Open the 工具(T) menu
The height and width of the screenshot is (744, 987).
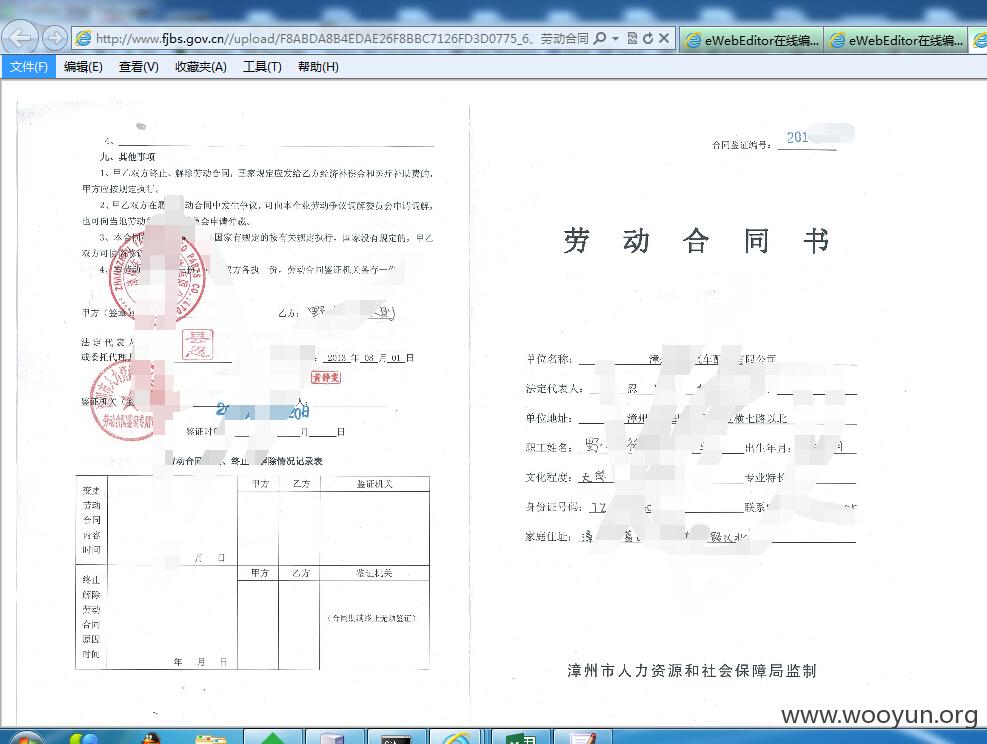(x=262, y=67)
